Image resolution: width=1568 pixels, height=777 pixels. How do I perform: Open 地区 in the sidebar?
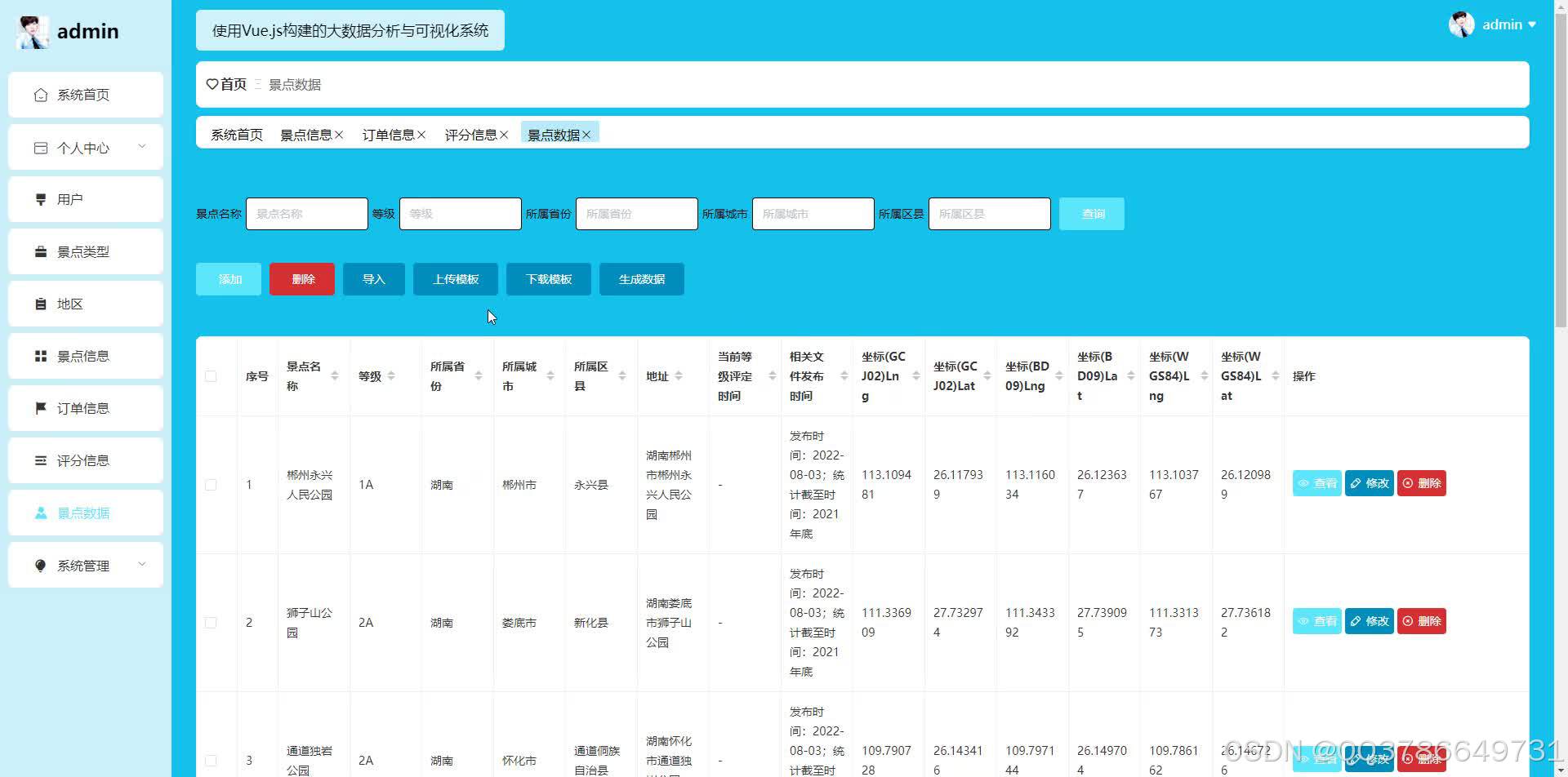click(86, 304)
